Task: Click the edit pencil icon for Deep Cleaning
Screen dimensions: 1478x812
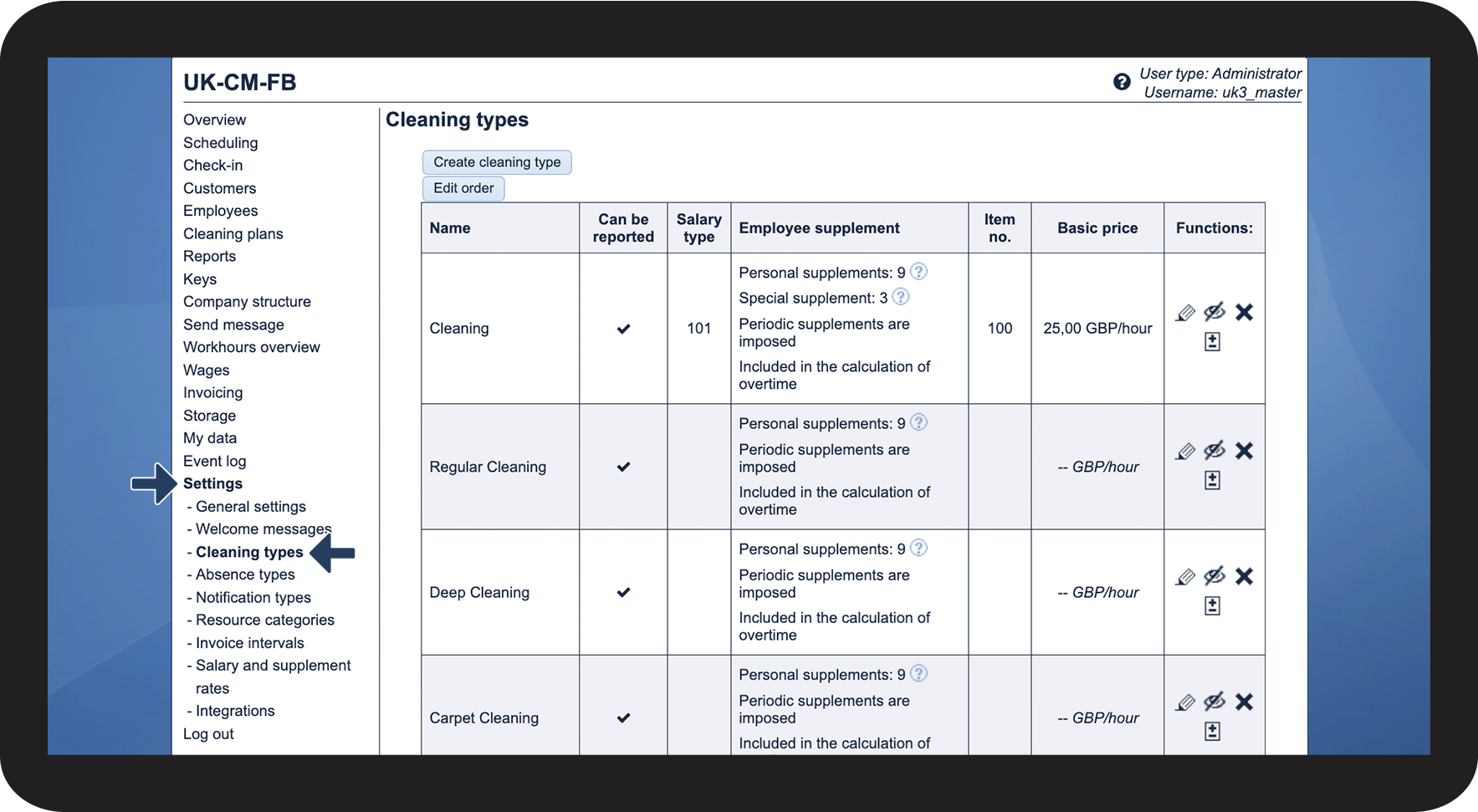Action: pyautogui.click(x=1185, y=577)
